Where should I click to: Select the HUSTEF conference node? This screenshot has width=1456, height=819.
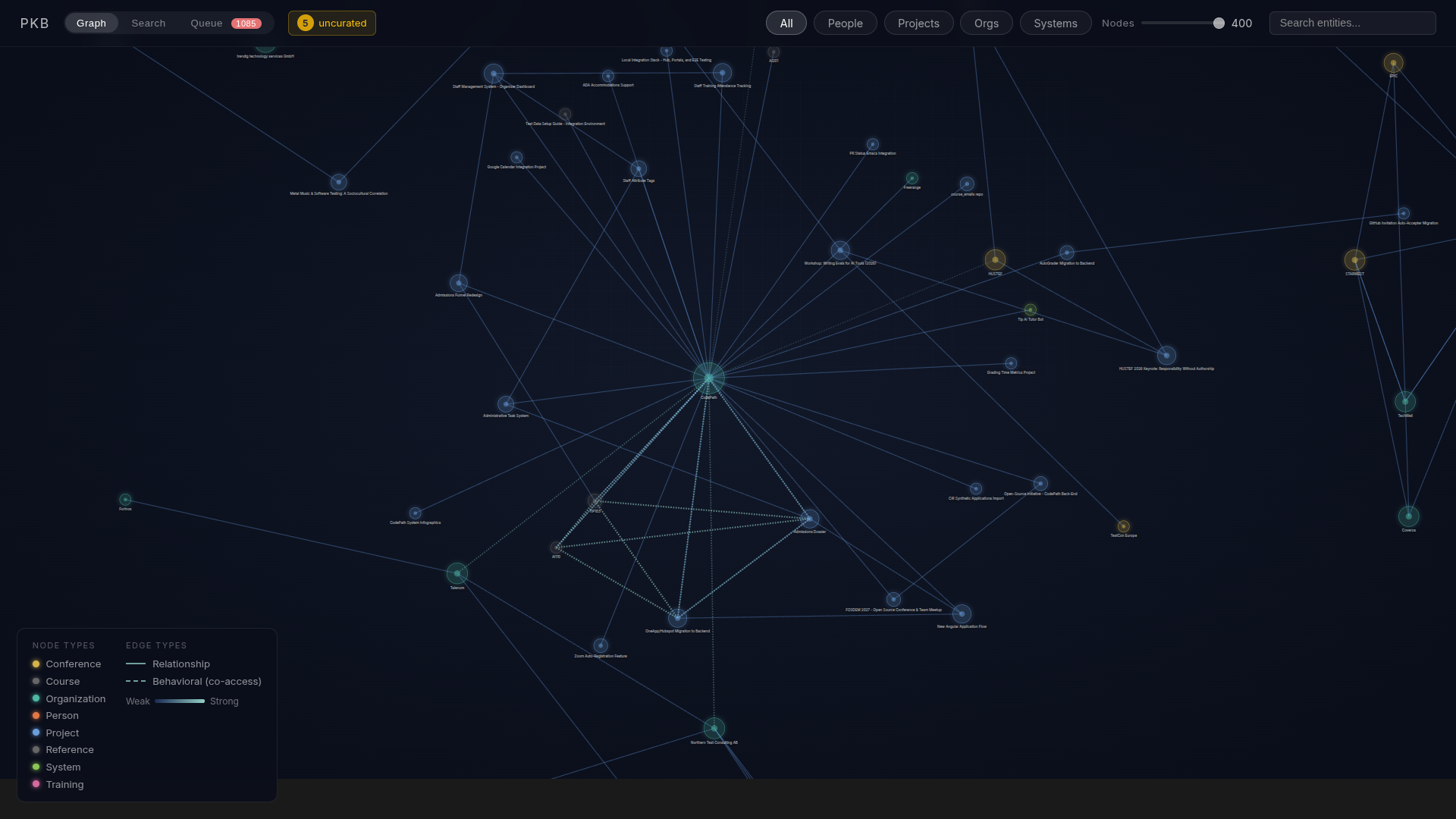tap(995, 260)
